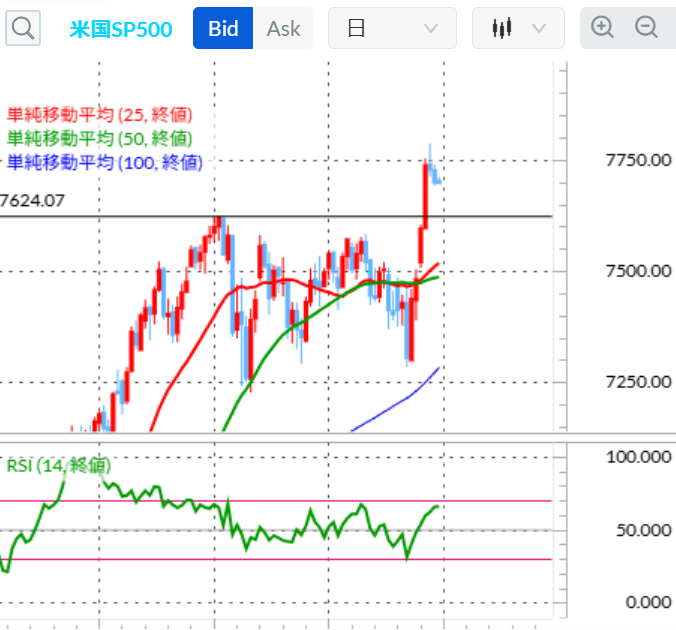Switch chart pricing to Bid
The image size is (676, 630).
tap(223, 28)
